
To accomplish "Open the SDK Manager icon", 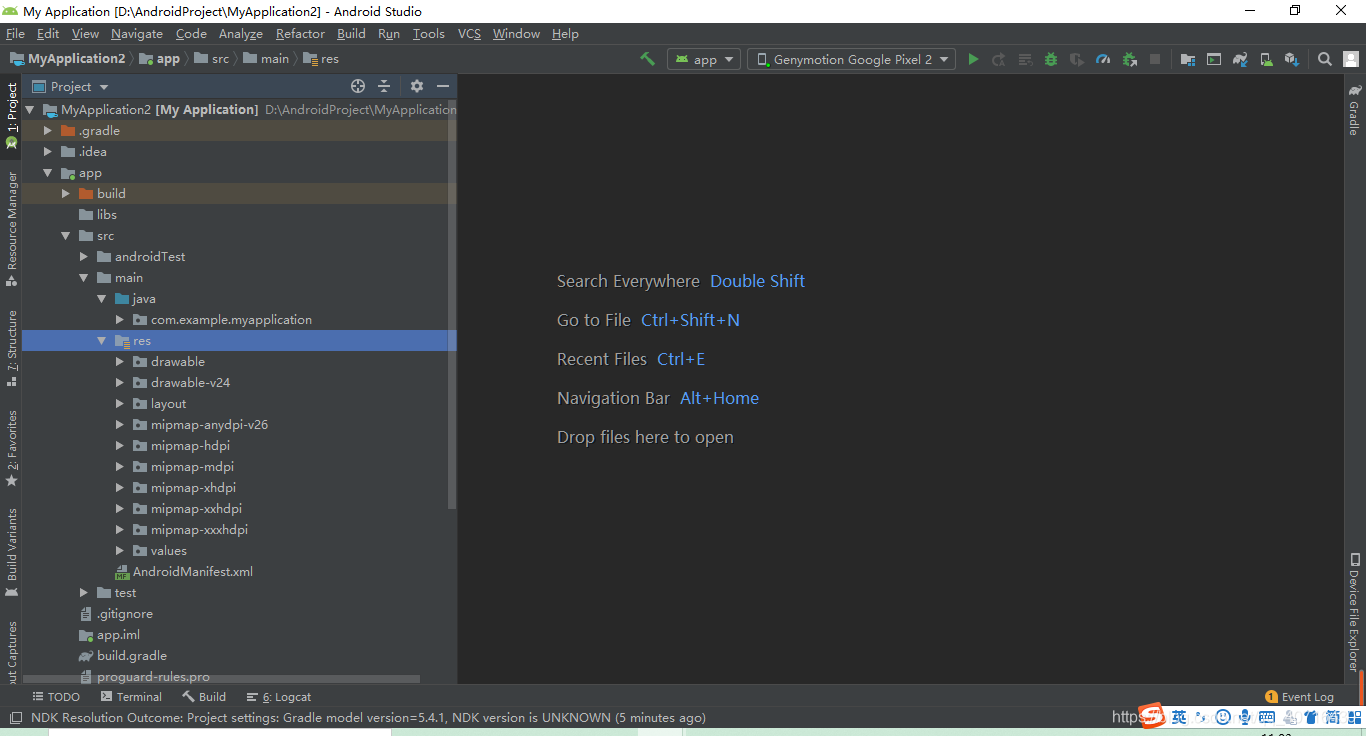I will (x=1292, y=59).
